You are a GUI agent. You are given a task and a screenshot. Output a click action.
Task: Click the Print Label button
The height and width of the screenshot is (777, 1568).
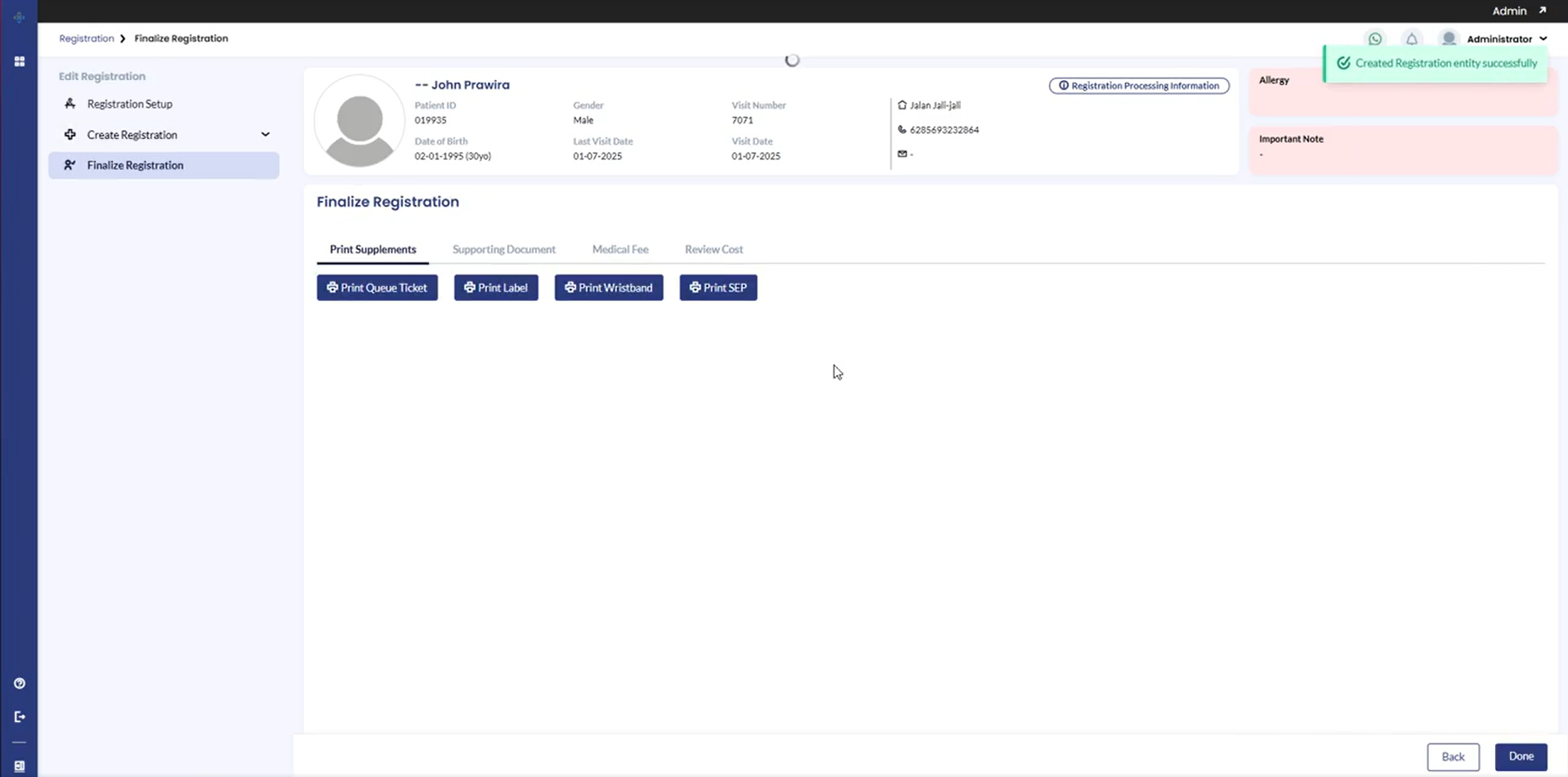coord(496,288)
